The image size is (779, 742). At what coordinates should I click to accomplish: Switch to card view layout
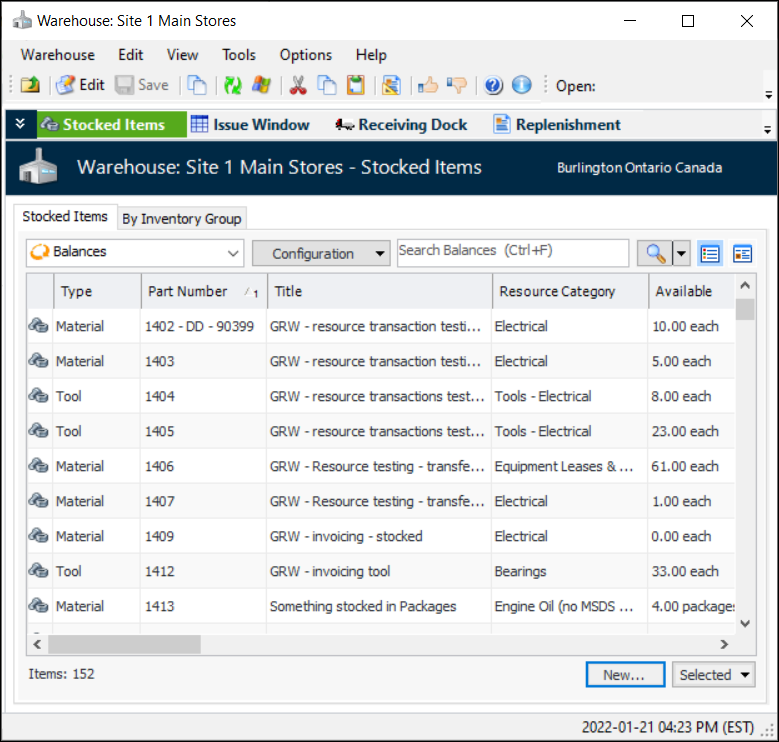742,253
